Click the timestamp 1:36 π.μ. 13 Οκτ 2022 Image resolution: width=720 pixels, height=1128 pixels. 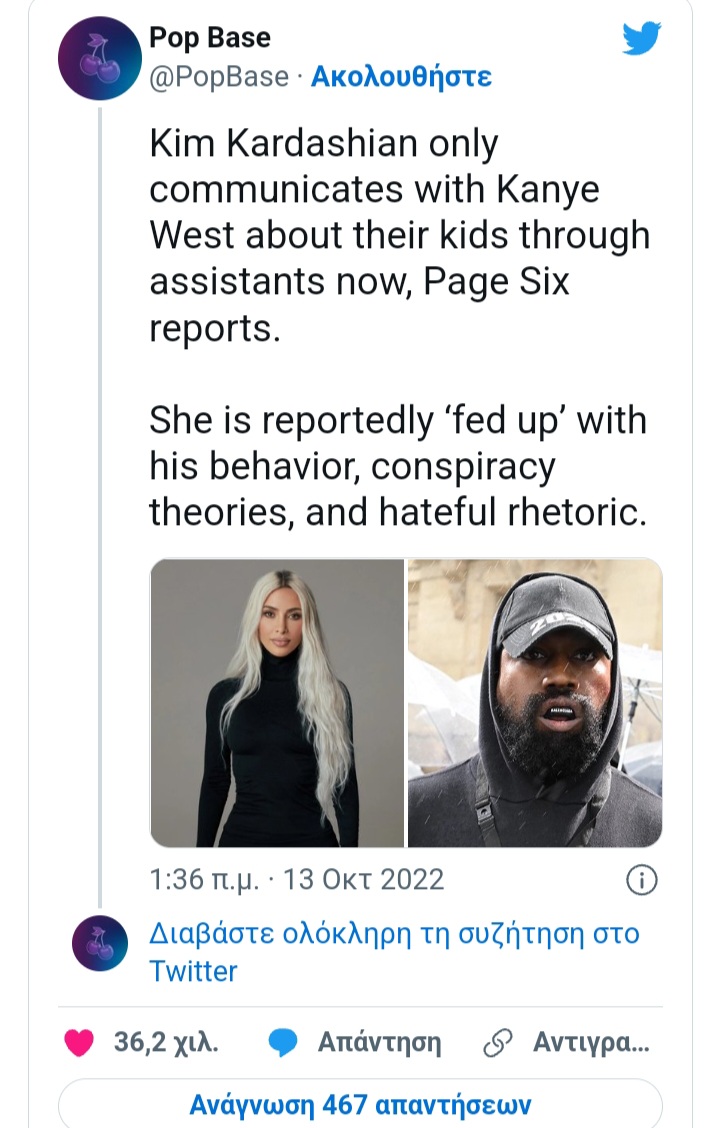(296, 880)
